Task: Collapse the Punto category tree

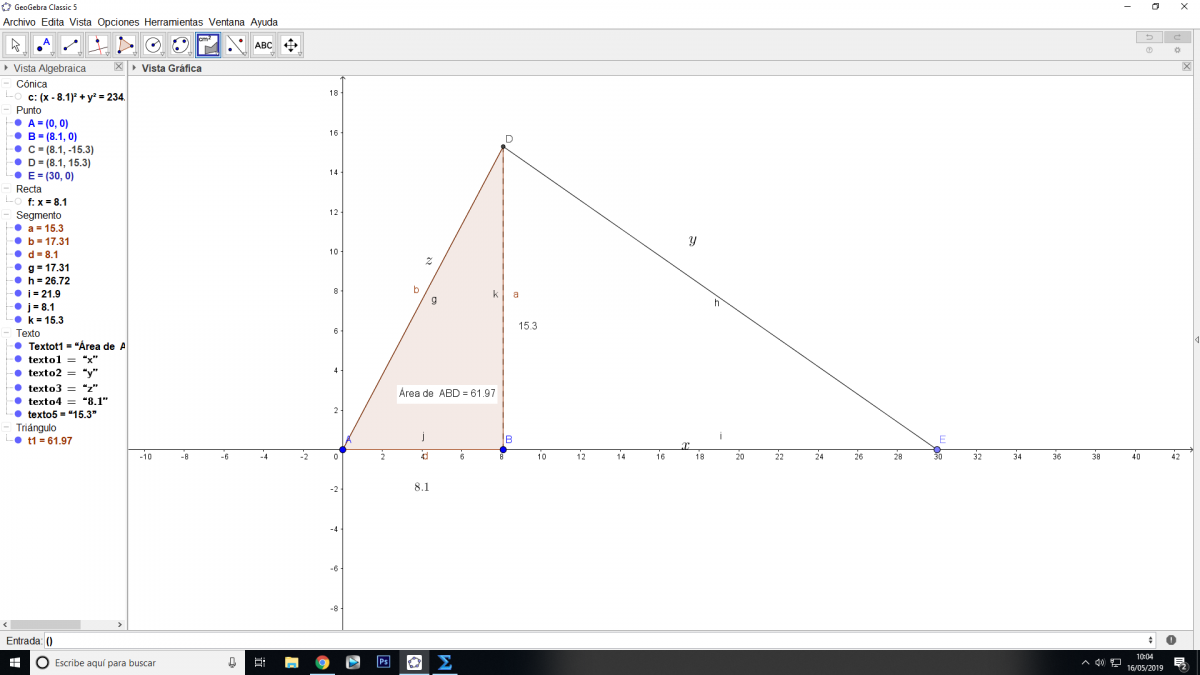Action: click(8, 110)
